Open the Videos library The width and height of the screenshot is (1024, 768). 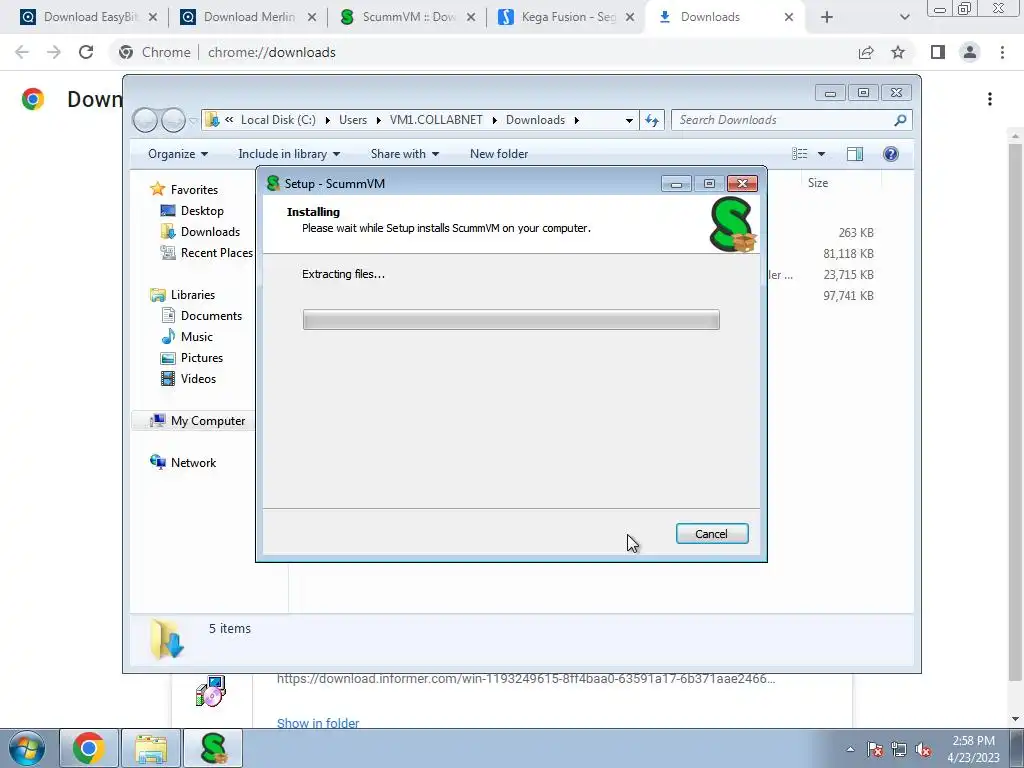pyautogui.click(x=198, y=378)
